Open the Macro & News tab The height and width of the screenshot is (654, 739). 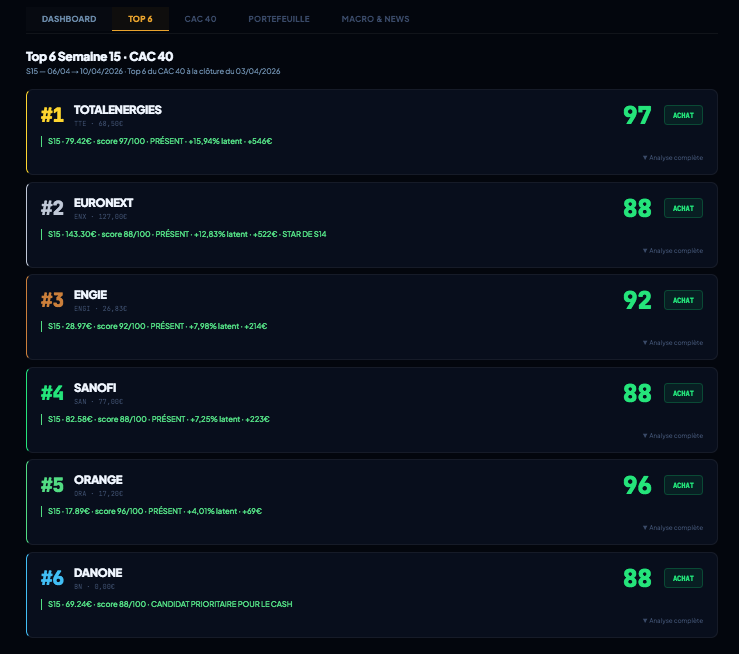pos(375,19)
